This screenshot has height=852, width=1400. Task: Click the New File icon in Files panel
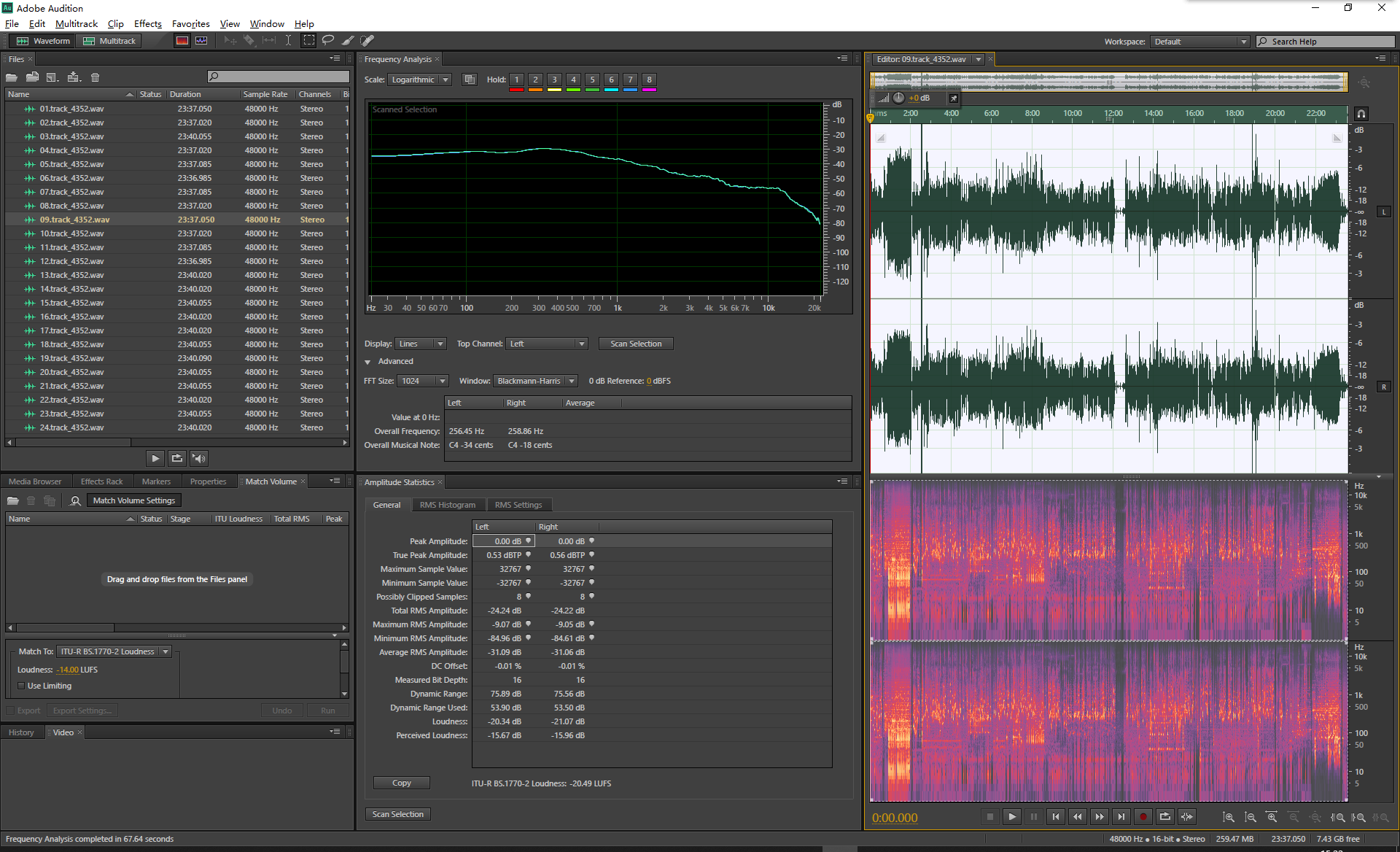52,77
